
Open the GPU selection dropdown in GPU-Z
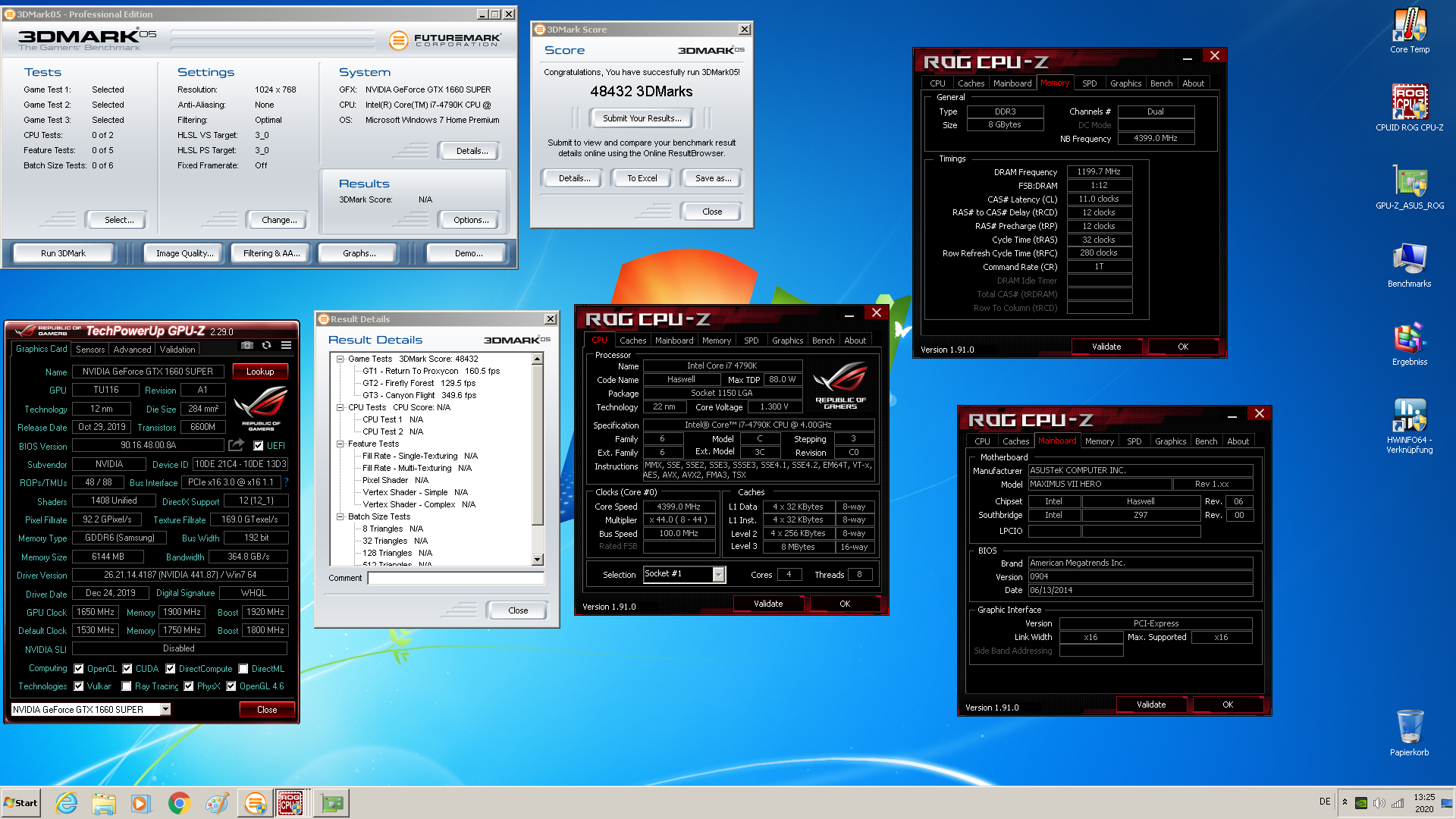[x=165, y=709]
